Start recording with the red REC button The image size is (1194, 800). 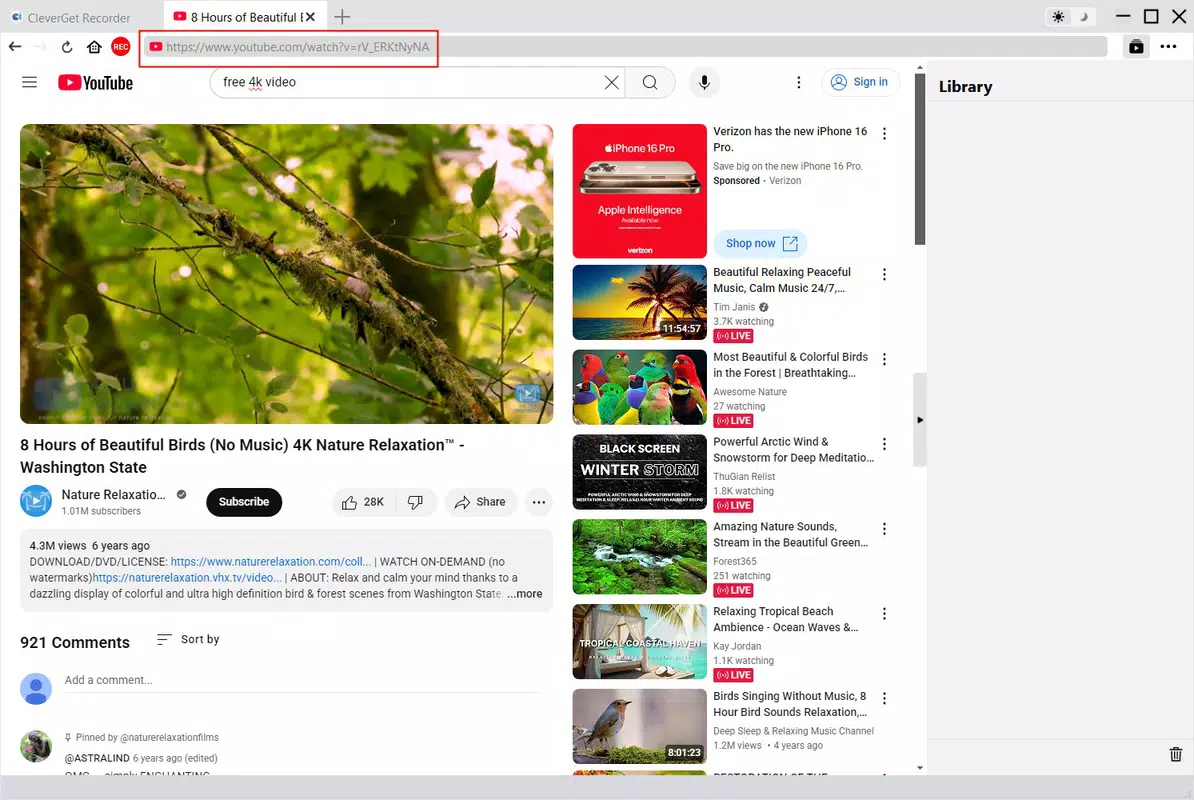(x=120, y=47)
